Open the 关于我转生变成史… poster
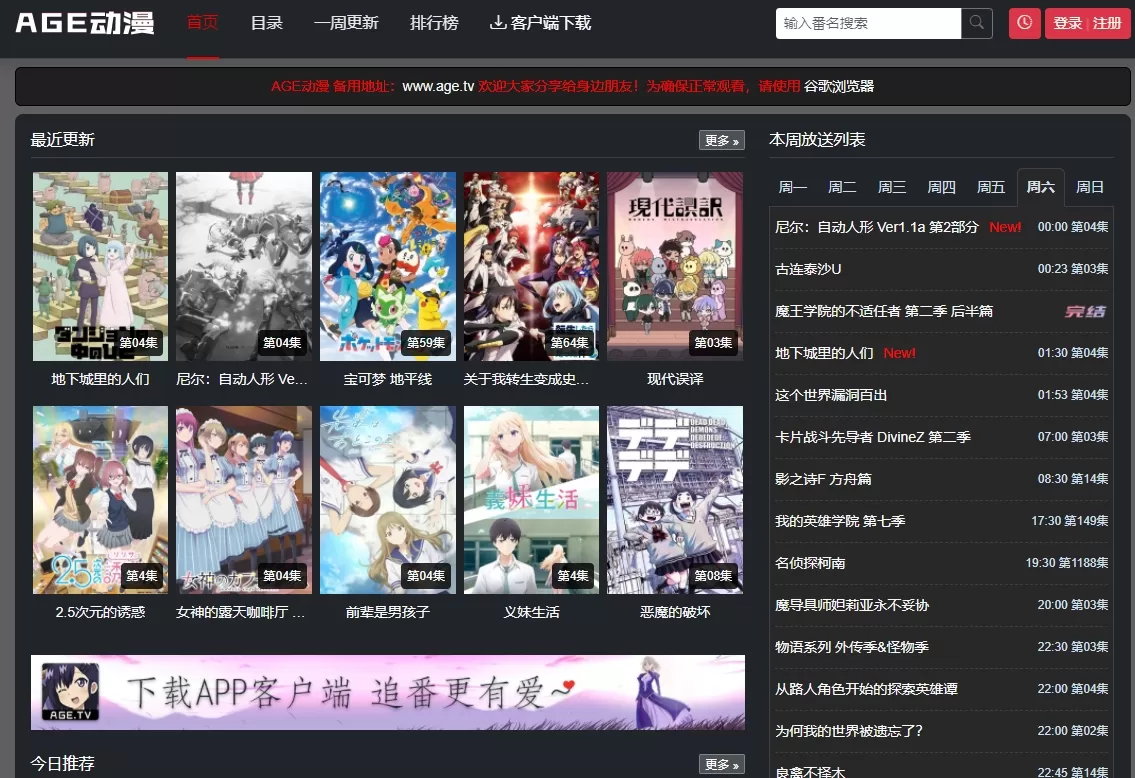This screenshot has height=778, width=1135. pos(531,266)
